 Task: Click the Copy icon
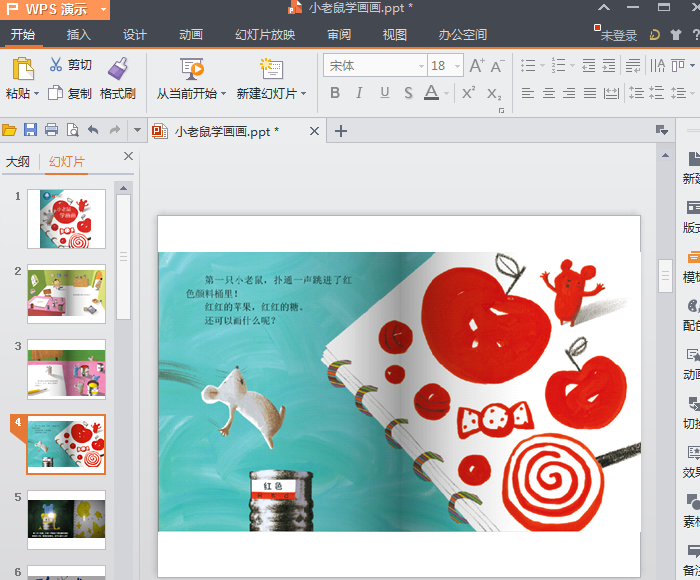click(55, 93)
